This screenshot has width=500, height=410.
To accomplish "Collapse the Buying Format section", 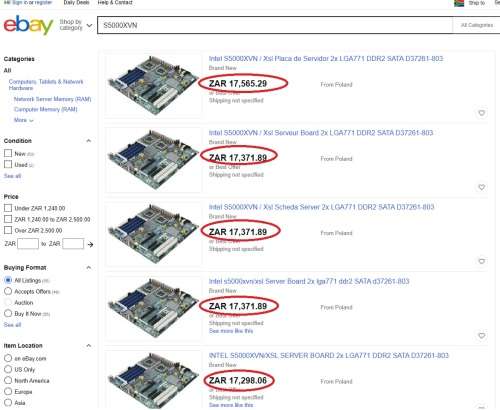I will (x=89, y=268).
